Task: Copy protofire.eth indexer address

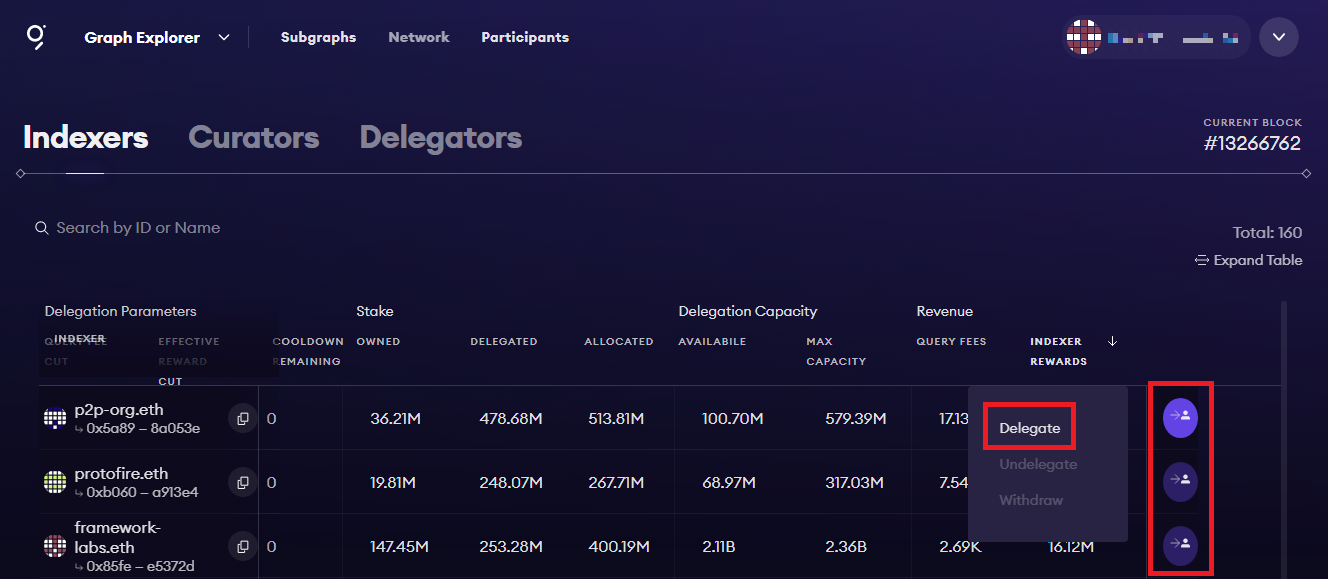Action: tap(242, 482)
